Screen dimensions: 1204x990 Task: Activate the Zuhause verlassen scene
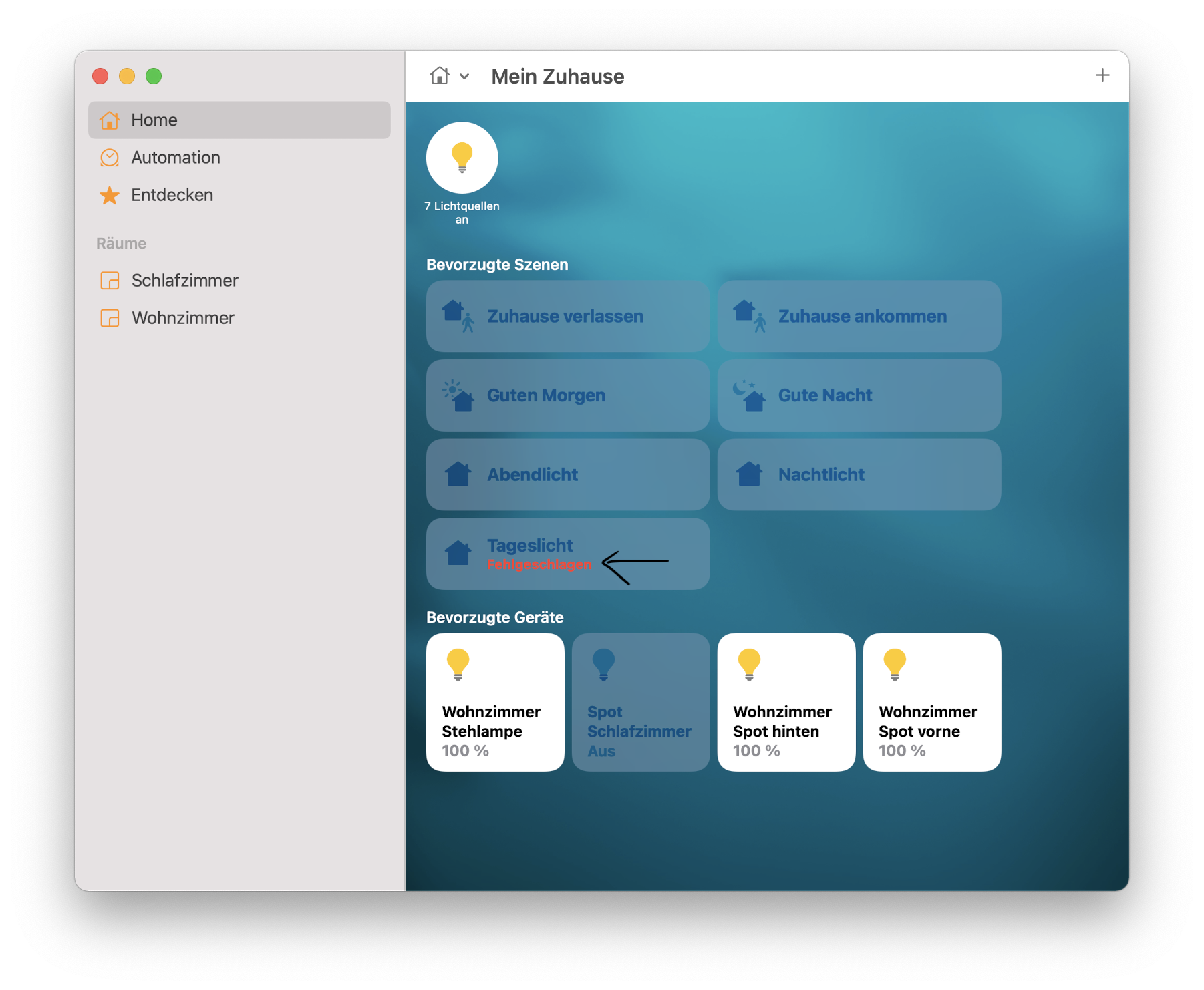568,316
